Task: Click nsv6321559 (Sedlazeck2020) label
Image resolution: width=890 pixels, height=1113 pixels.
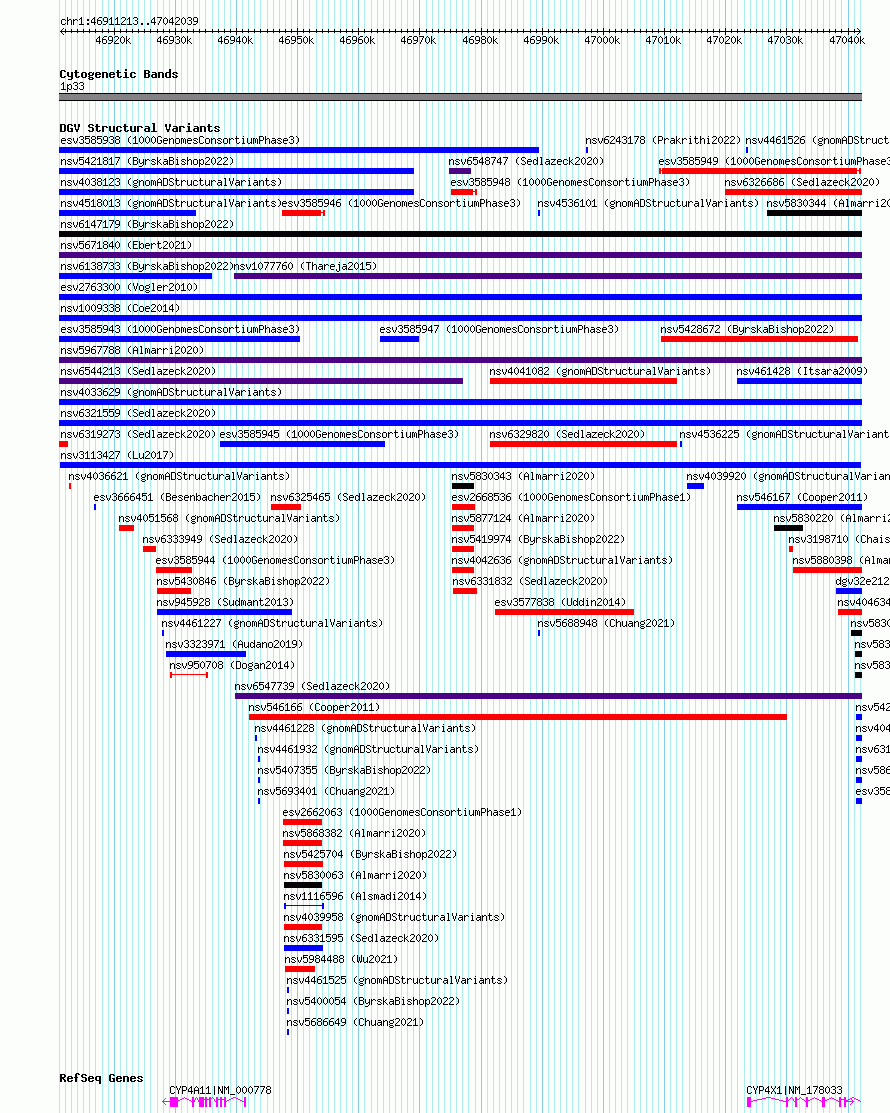Action: (138, 413)
